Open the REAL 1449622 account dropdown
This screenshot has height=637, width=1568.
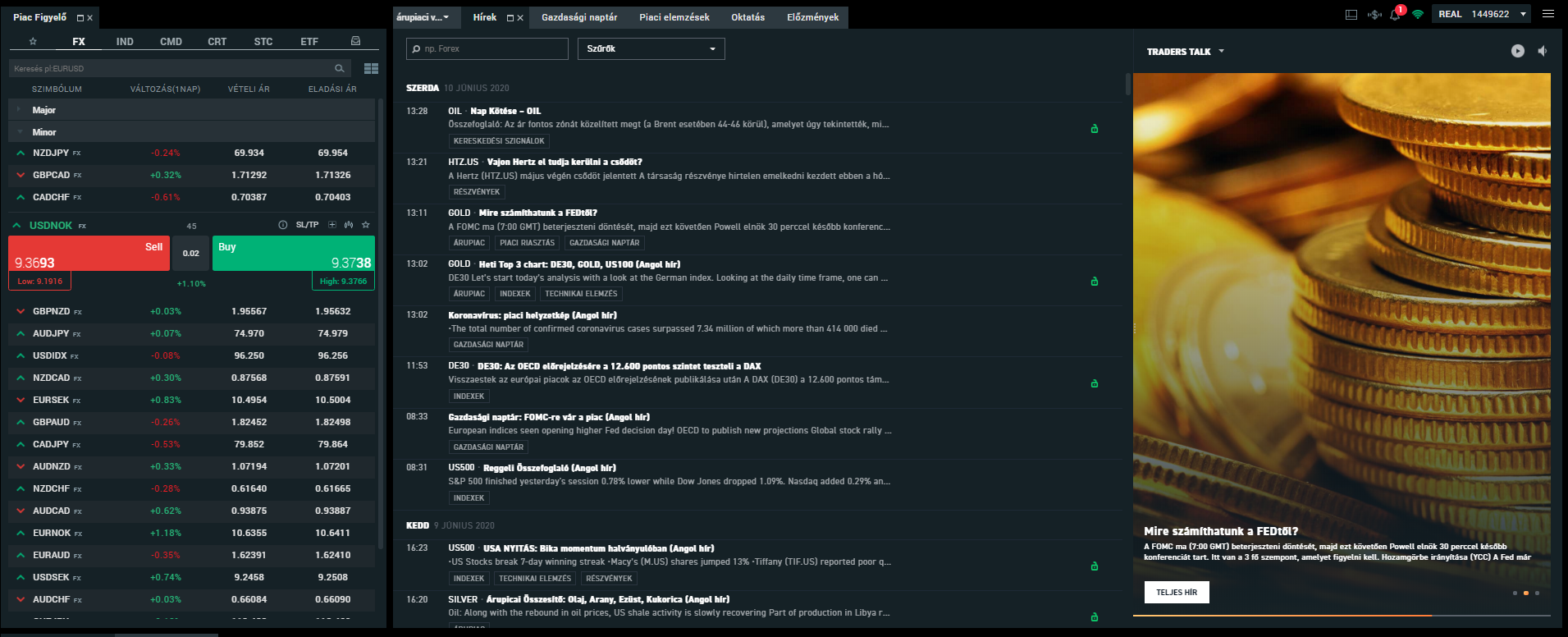click(1483, 14)
